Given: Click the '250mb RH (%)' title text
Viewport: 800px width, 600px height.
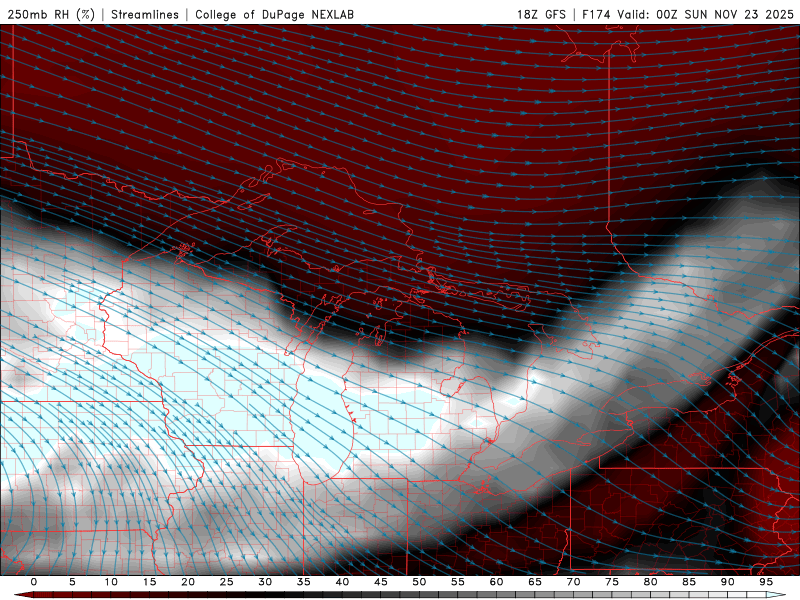Looking at the screenshot, I should pos(51,14).
